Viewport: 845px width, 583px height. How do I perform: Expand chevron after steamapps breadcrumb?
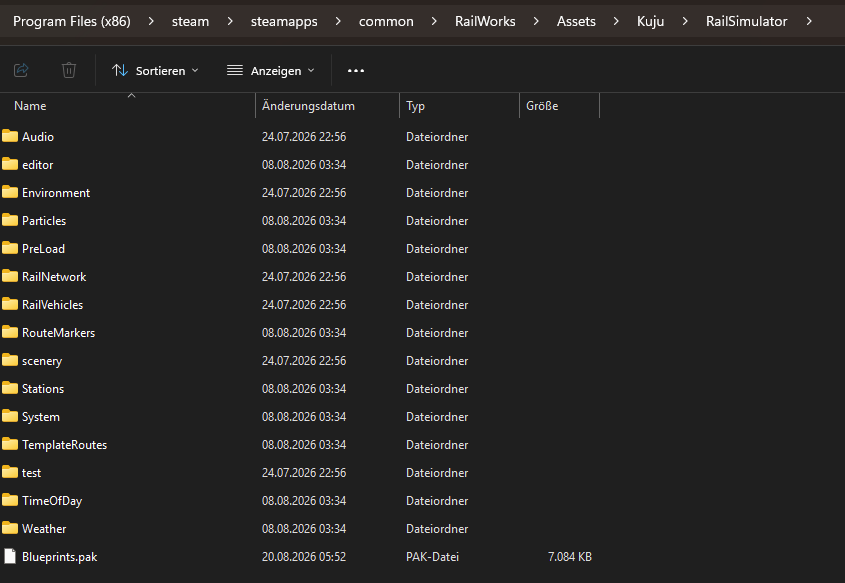338,21
